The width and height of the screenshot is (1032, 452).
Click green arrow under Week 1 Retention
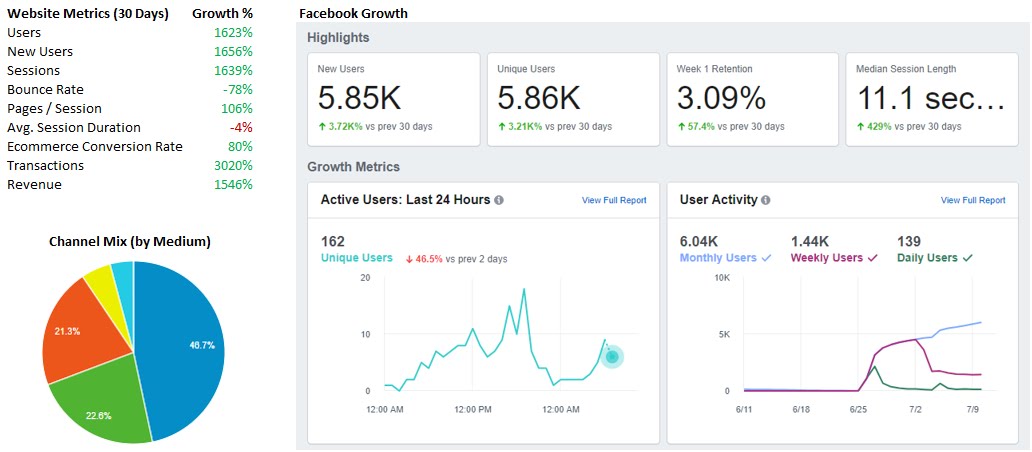[x=681, y=126]
